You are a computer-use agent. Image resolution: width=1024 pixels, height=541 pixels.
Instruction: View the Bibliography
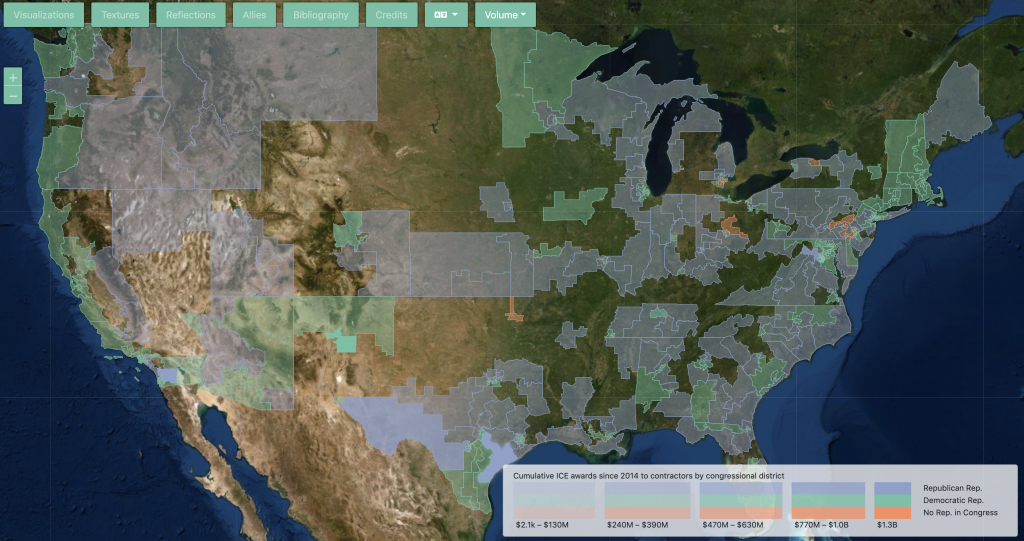click(321, 15)
